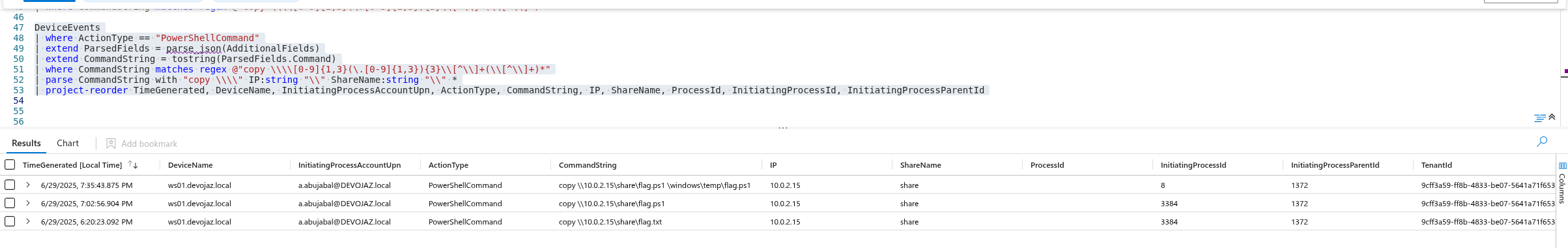Switch to the Chart tab

pyautogui.click(x=68, y=143)
